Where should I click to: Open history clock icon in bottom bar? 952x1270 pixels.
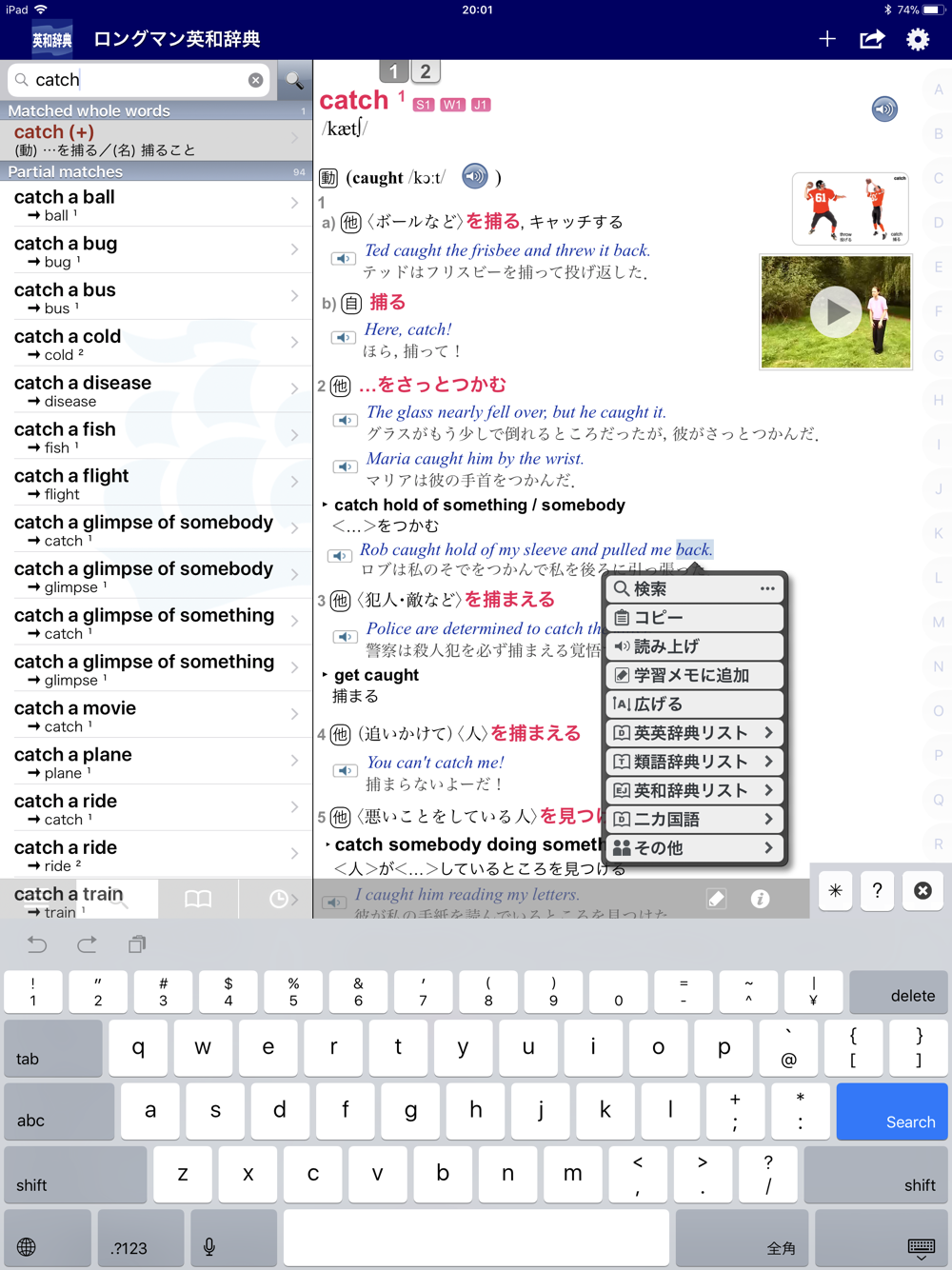pos(278,899)
